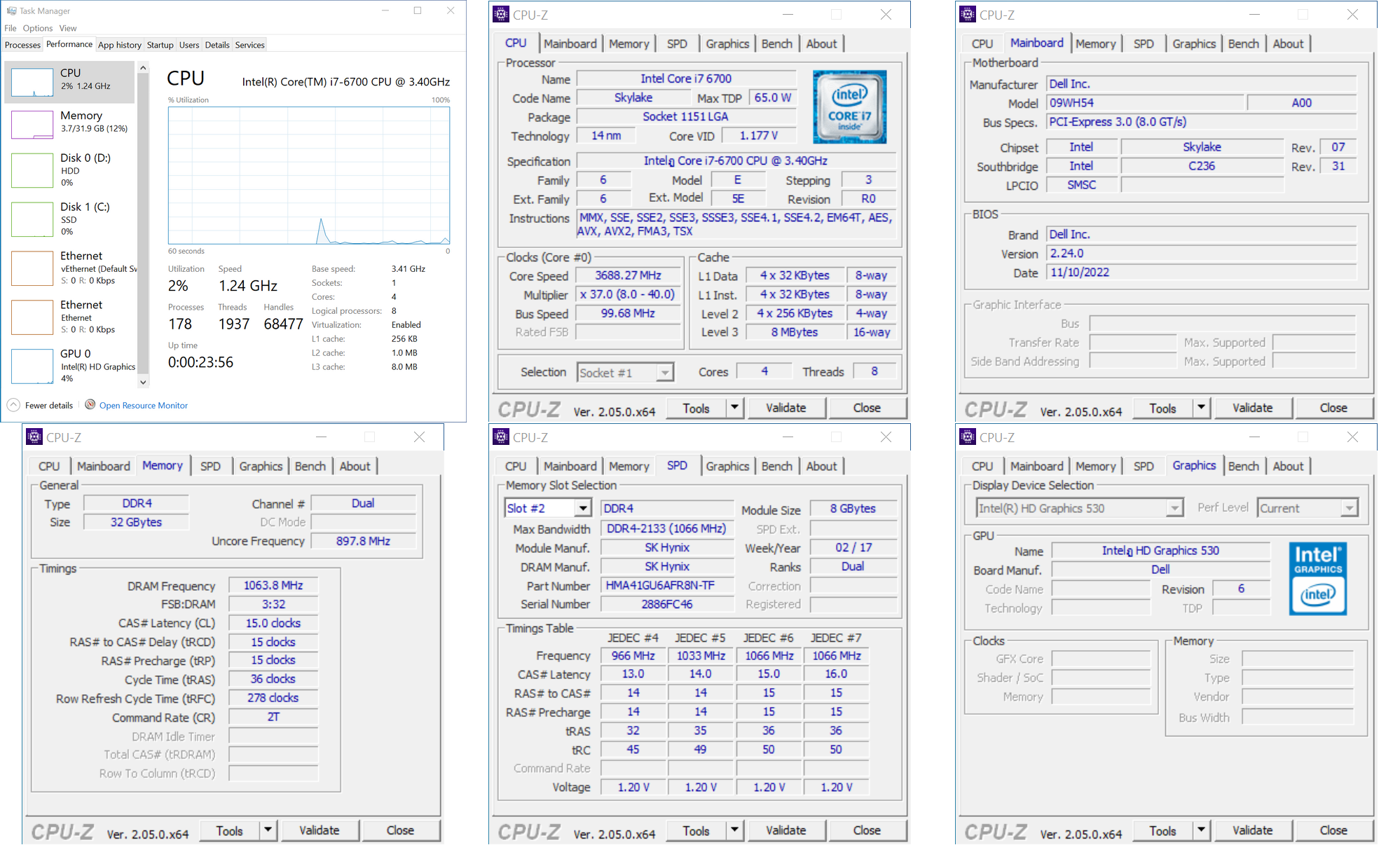Open the Services tab in Task Manager
Image resolution: width=1400 pixels, height=845 pixels.
tap(250, 45)
